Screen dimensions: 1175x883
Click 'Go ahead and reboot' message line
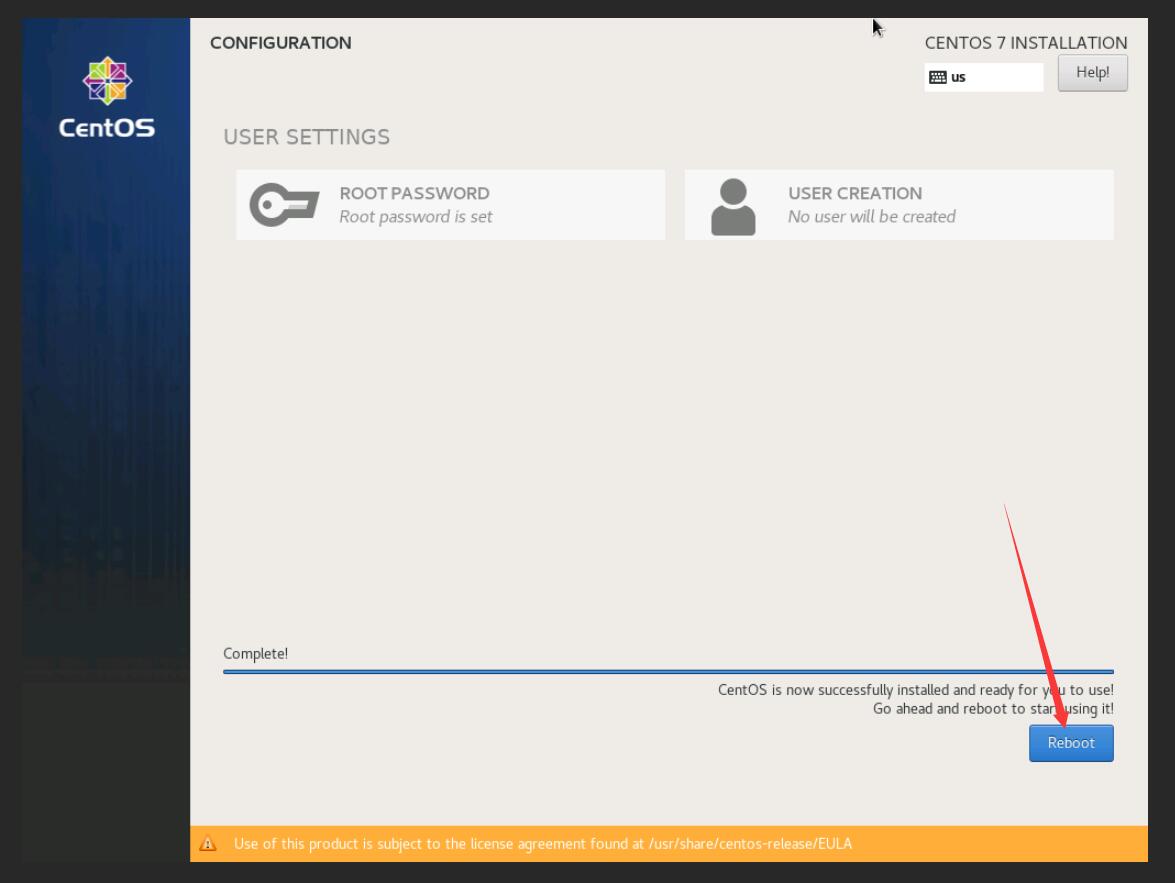[x=993, y=709]
